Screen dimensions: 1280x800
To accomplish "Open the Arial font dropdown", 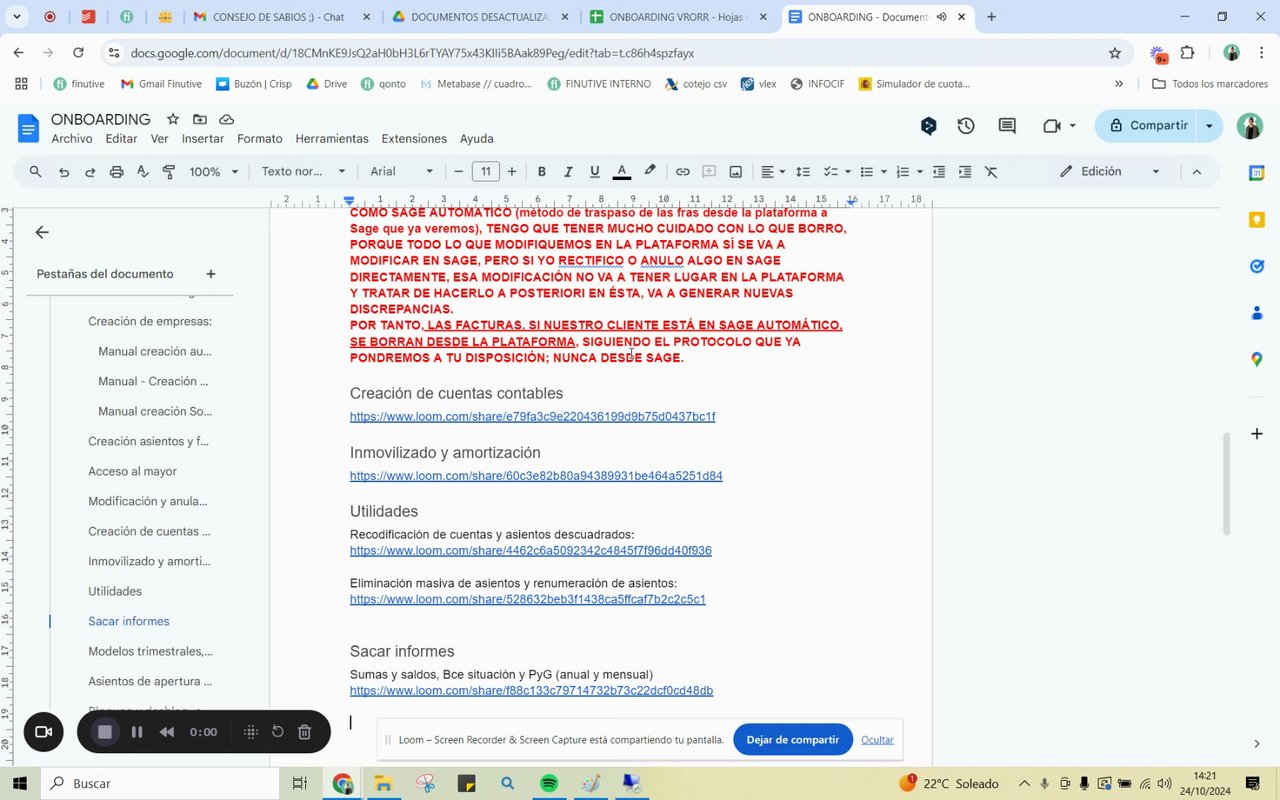I will coord(402,172).
